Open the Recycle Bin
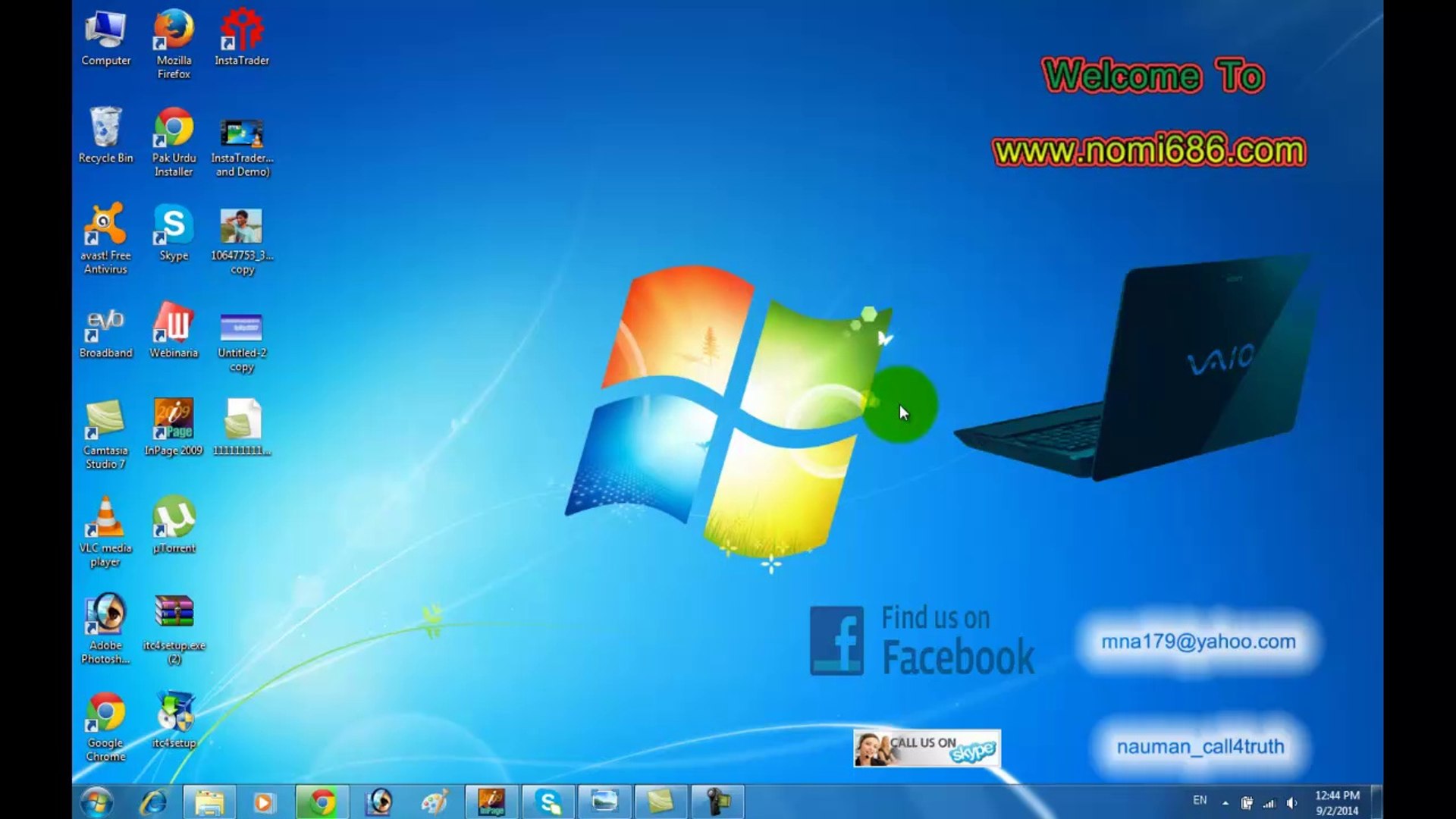 pyautogui.click(x=105, y=127)
